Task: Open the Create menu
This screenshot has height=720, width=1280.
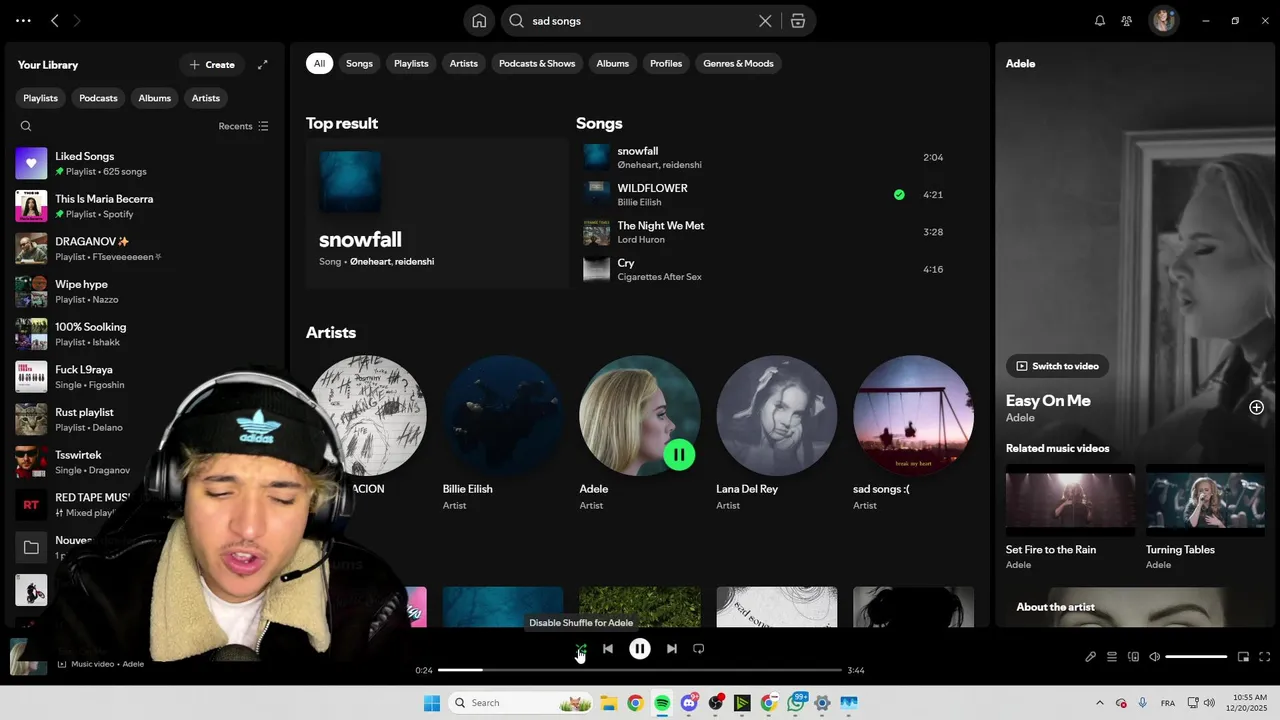Action: 212,65
